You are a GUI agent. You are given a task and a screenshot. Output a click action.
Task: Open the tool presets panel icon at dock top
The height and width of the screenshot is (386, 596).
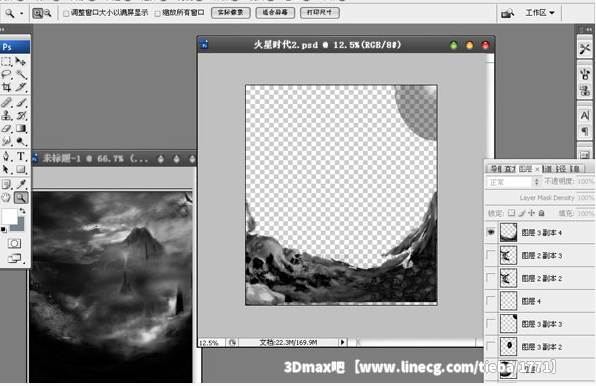point(585,49)
